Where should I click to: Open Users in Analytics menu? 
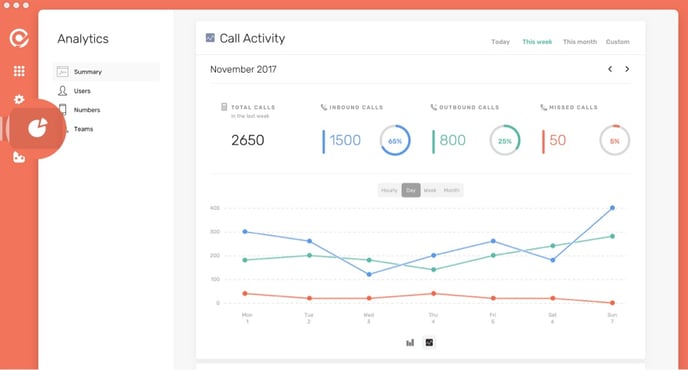pos(82,91)
